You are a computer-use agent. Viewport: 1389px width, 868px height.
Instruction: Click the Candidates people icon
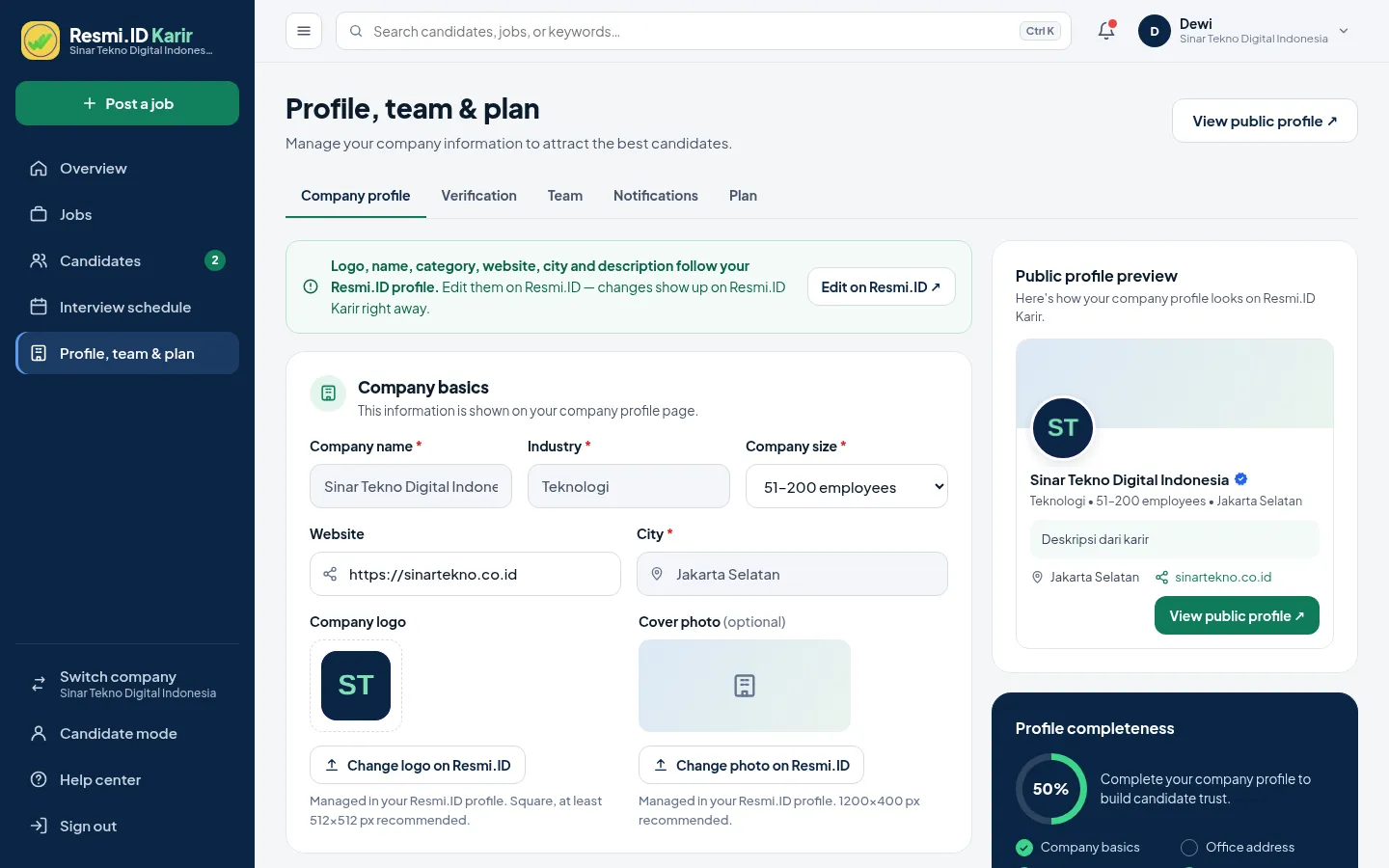click(x=39, y=260)
